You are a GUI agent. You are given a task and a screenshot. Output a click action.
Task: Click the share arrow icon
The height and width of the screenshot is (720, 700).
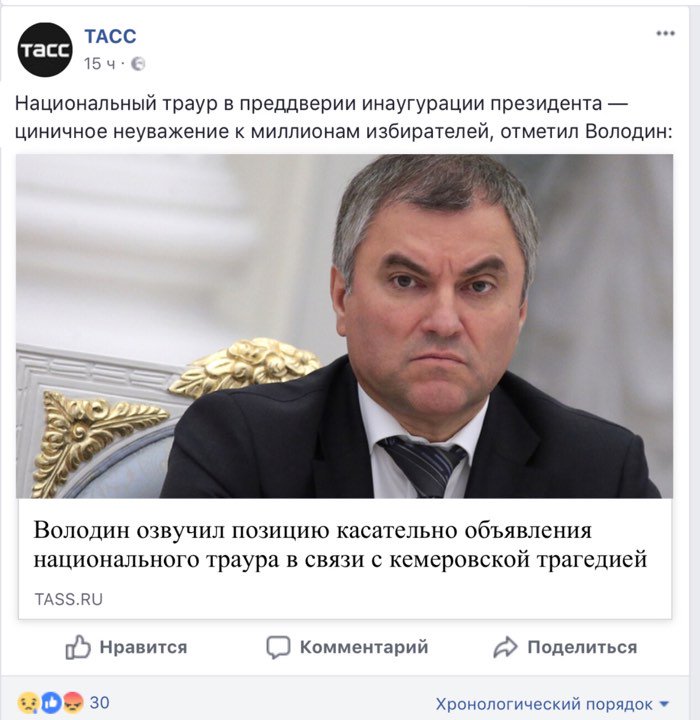[x=505, y=647]
